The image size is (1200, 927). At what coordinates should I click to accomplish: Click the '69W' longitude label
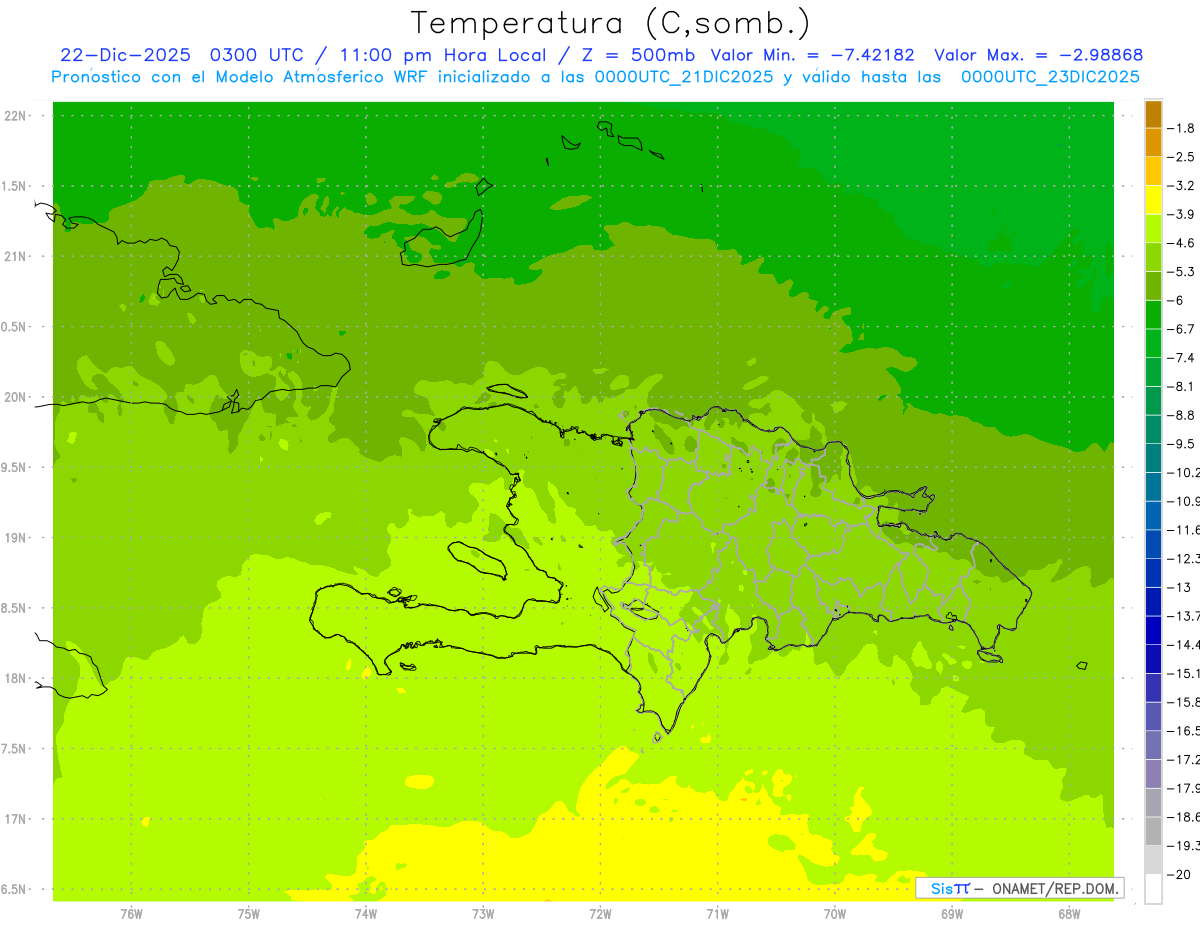point(952,914)
